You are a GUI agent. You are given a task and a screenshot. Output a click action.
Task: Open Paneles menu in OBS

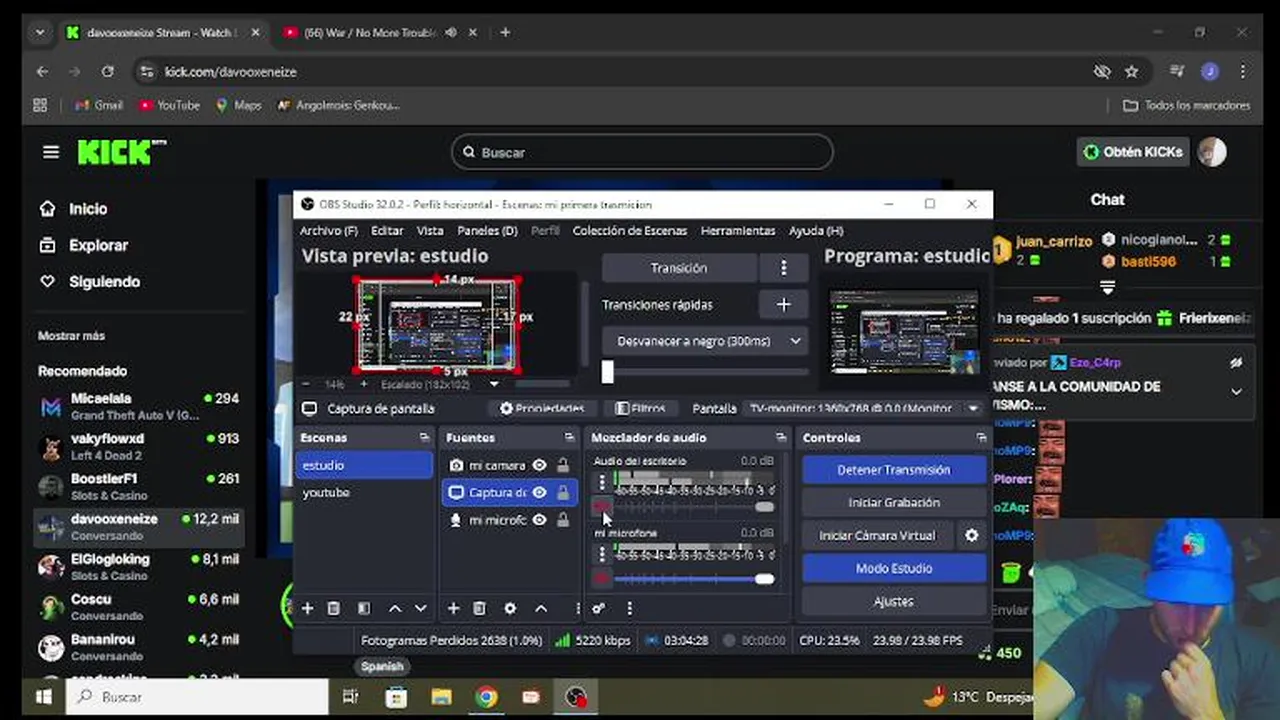[487, 231]
